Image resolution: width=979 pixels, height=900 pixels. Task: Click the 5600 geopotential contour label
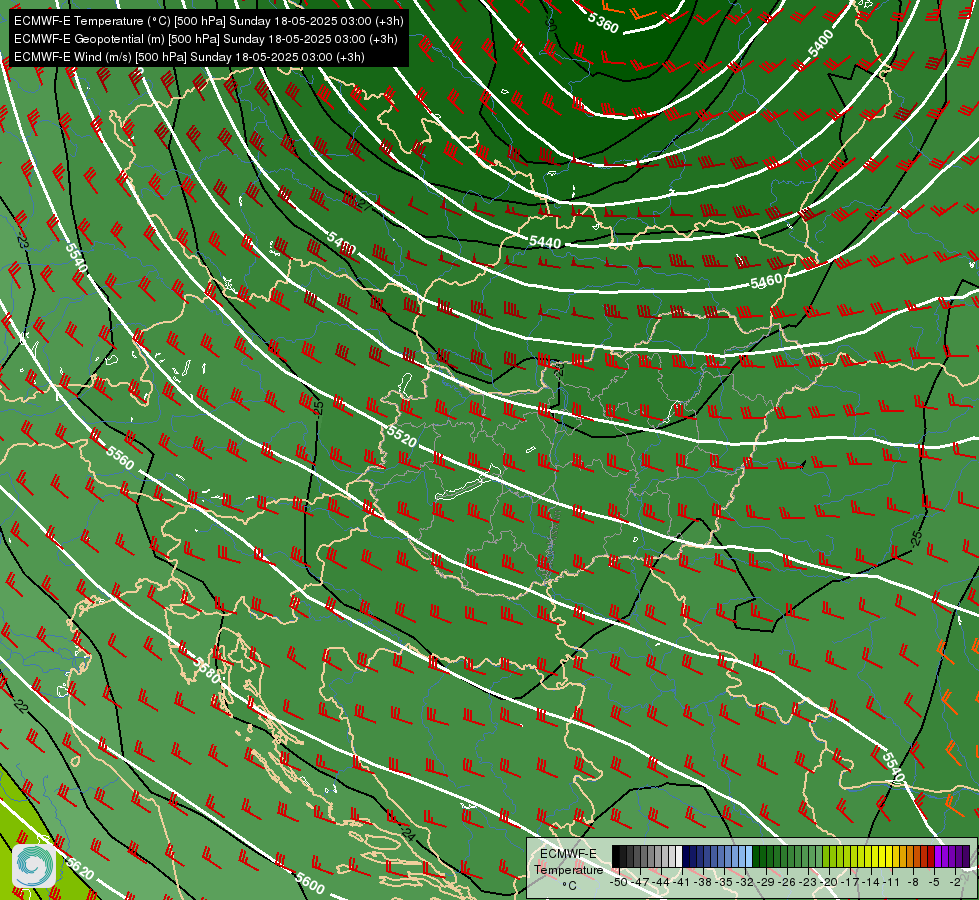[x=310, y=883]
